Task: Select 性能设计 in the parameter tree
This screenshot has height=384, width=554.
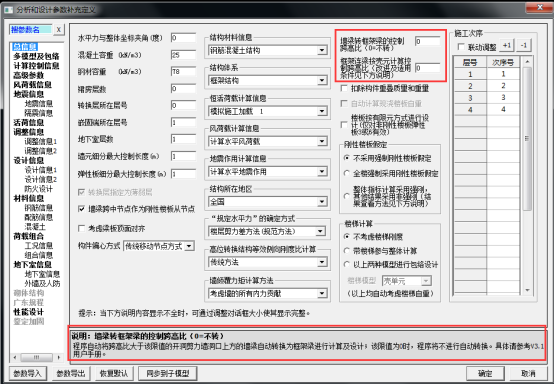Action: (29, 312)
